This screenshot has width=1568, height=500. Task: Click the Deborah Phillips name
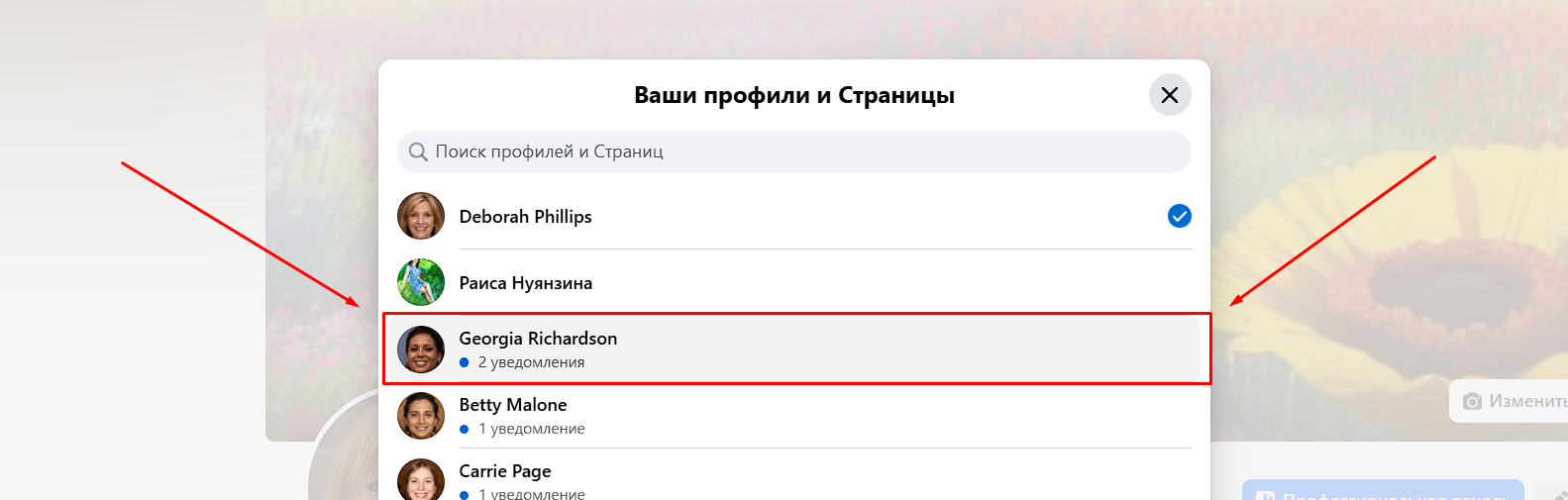[x=525, y=217]
